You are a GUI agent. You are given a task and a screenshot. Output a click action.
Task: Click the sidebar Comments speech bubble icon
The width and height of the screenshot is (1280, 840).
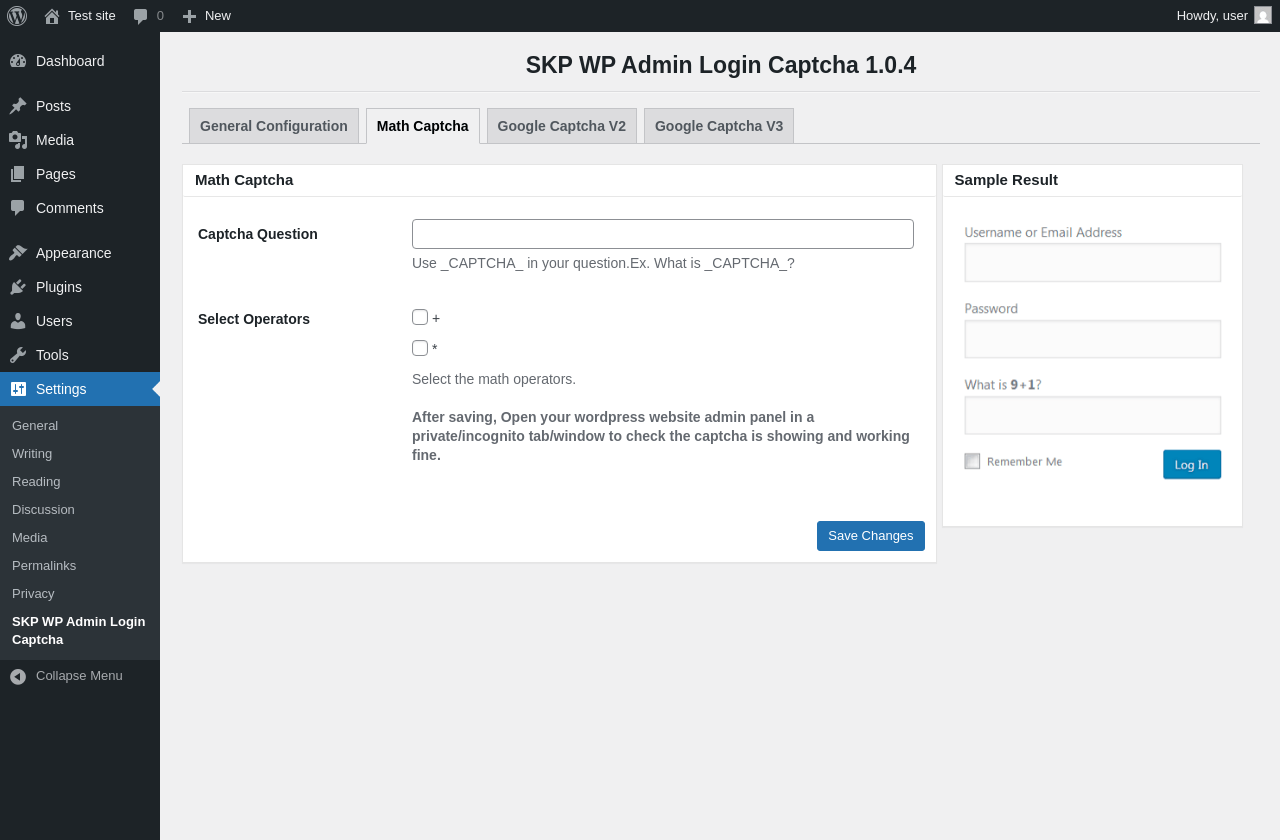(x=18, y=208)
